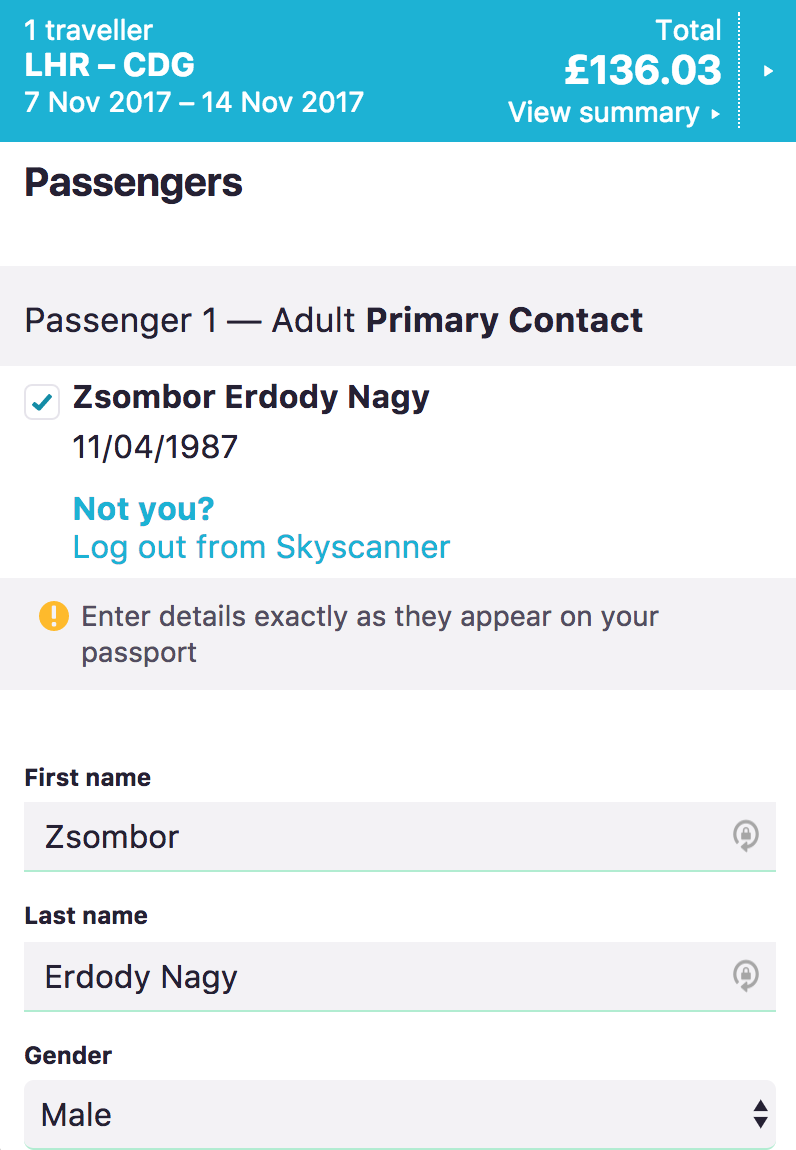Click the orange warning exclamation icon
The width and height of the screenshot is (796, 1150).
53,616
